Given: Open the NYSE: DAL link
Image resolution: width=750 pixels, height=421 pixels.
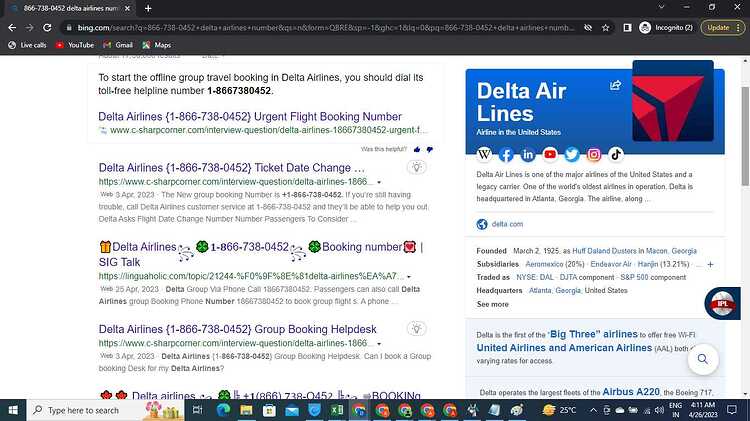Looking at the screenshot, I should (535, 277).
